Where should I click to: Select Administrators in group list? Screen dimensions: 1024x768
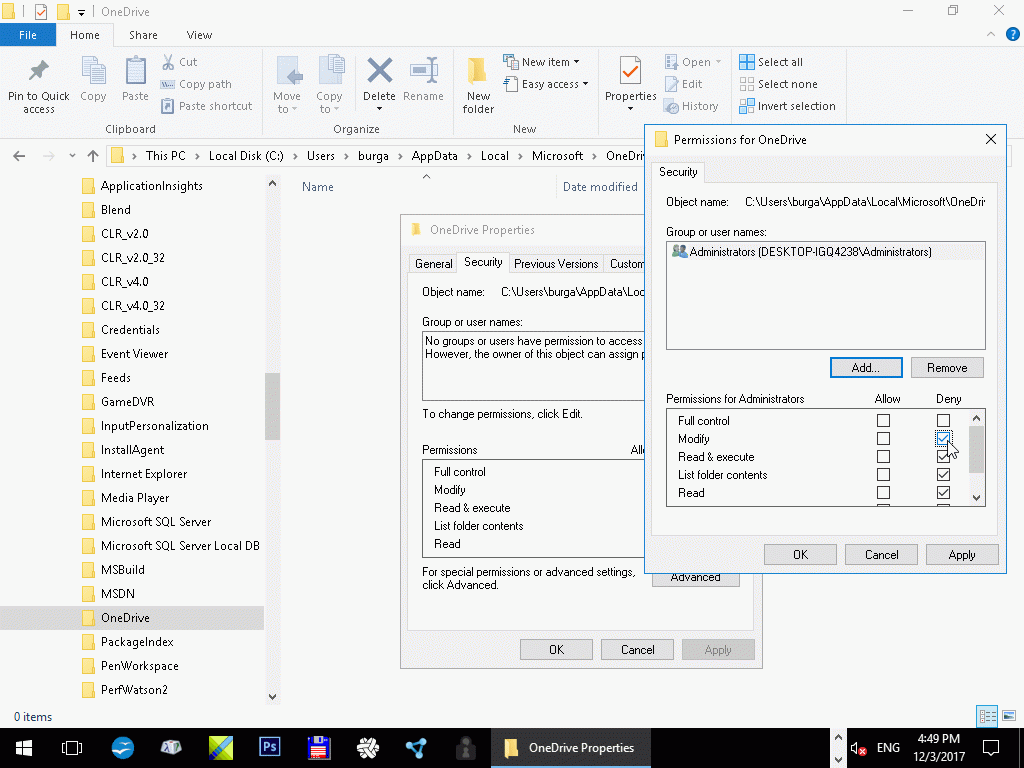825,251
